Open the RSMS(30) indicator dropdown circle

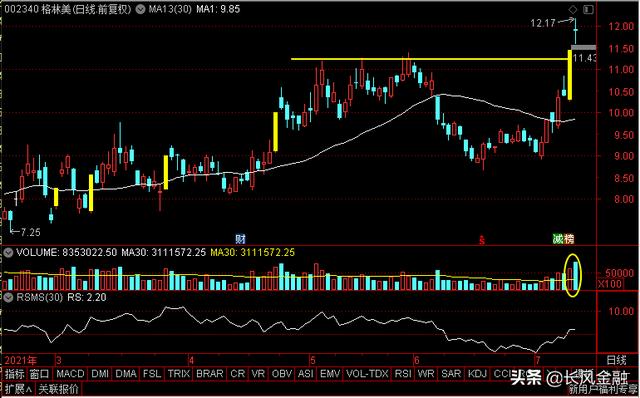[x=8, y=297]
